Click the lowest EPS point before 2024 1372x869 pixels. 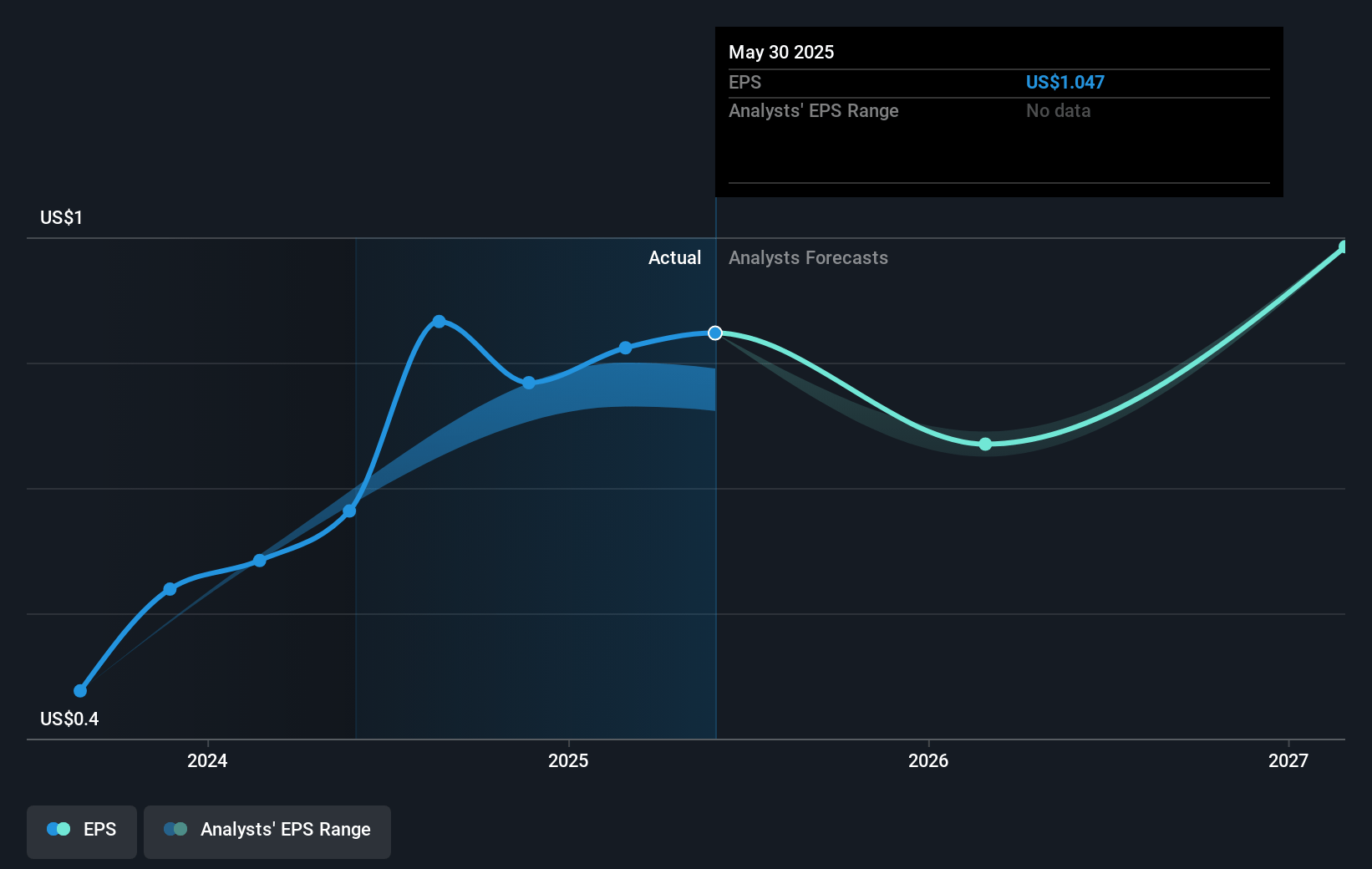(80, 690)
